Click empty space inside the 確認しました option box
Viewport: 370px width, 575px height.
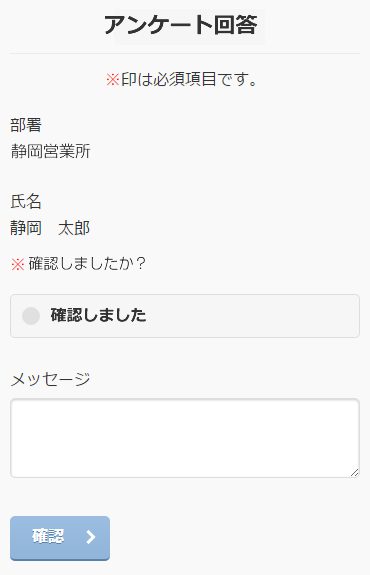[x=253, y=316]
